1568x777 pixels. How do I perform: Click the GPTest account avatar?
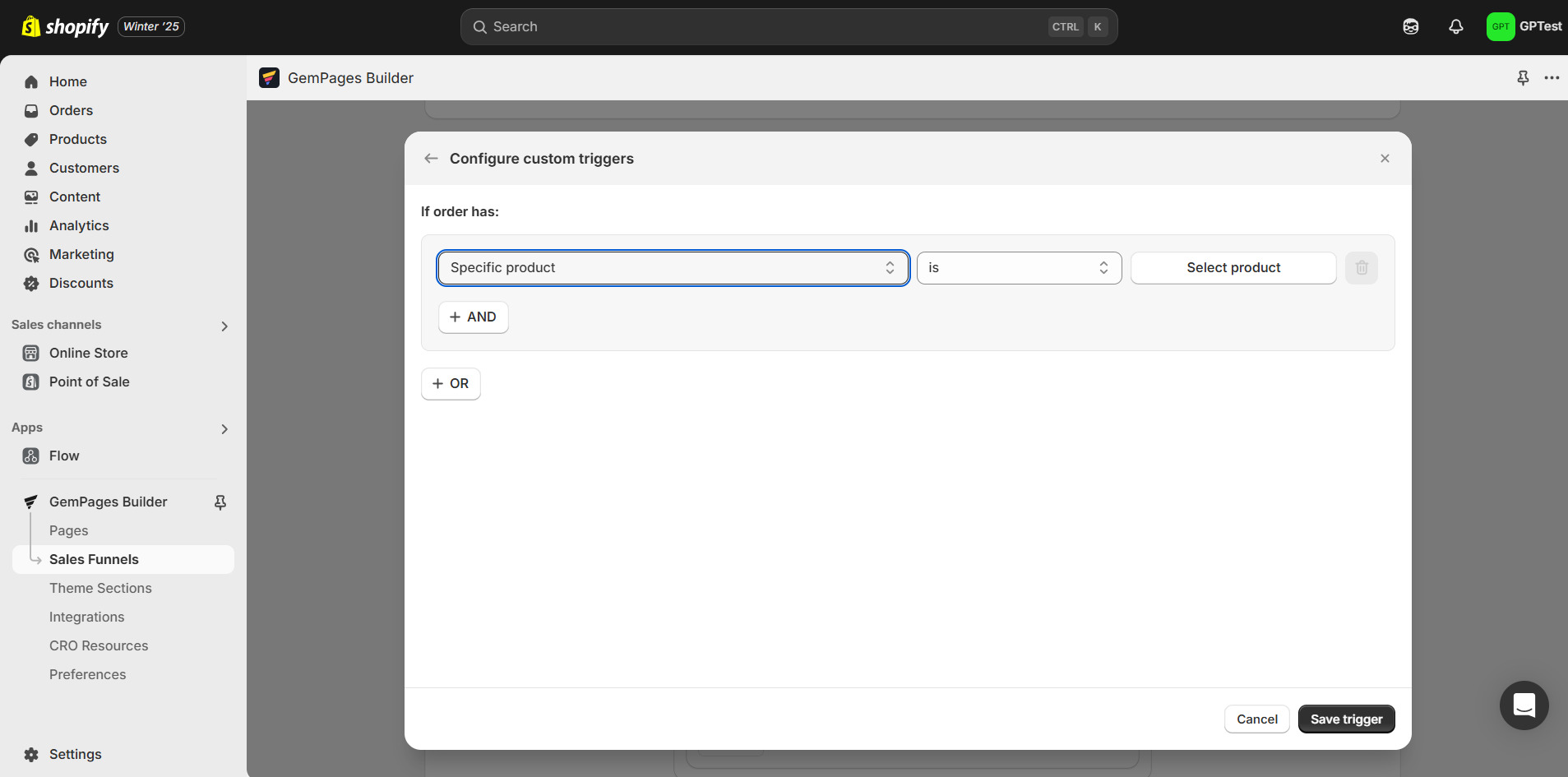tap(1500, 27)
